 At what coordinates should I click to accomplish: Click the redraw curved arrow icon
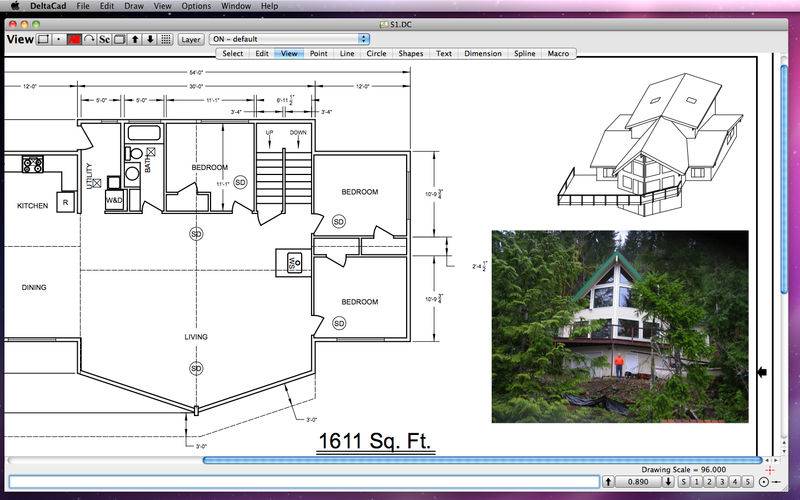point(89,39)
